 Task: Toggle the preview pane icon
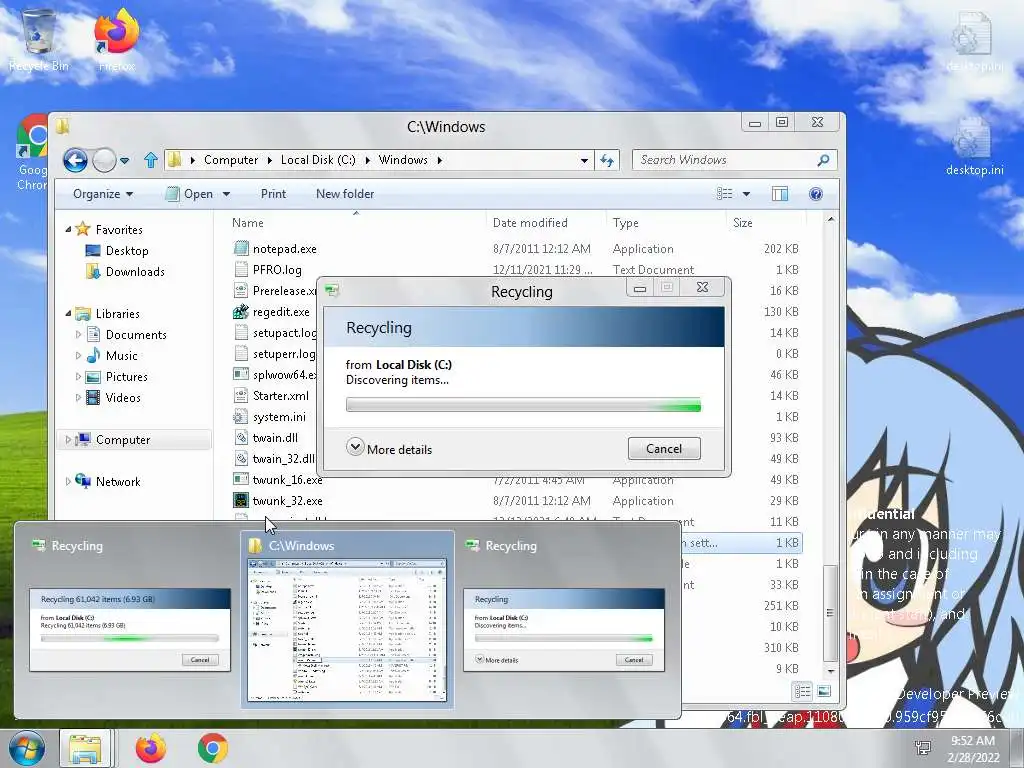tap(780, 194)
